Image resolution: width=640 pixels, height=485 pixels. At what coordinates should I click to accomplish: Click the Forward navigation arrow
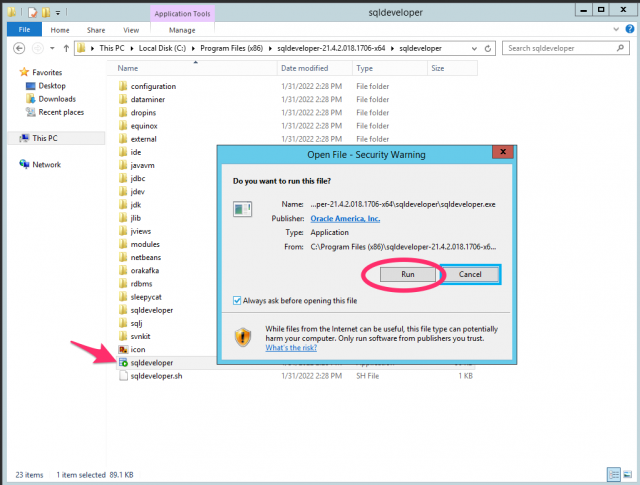point(38,49)
